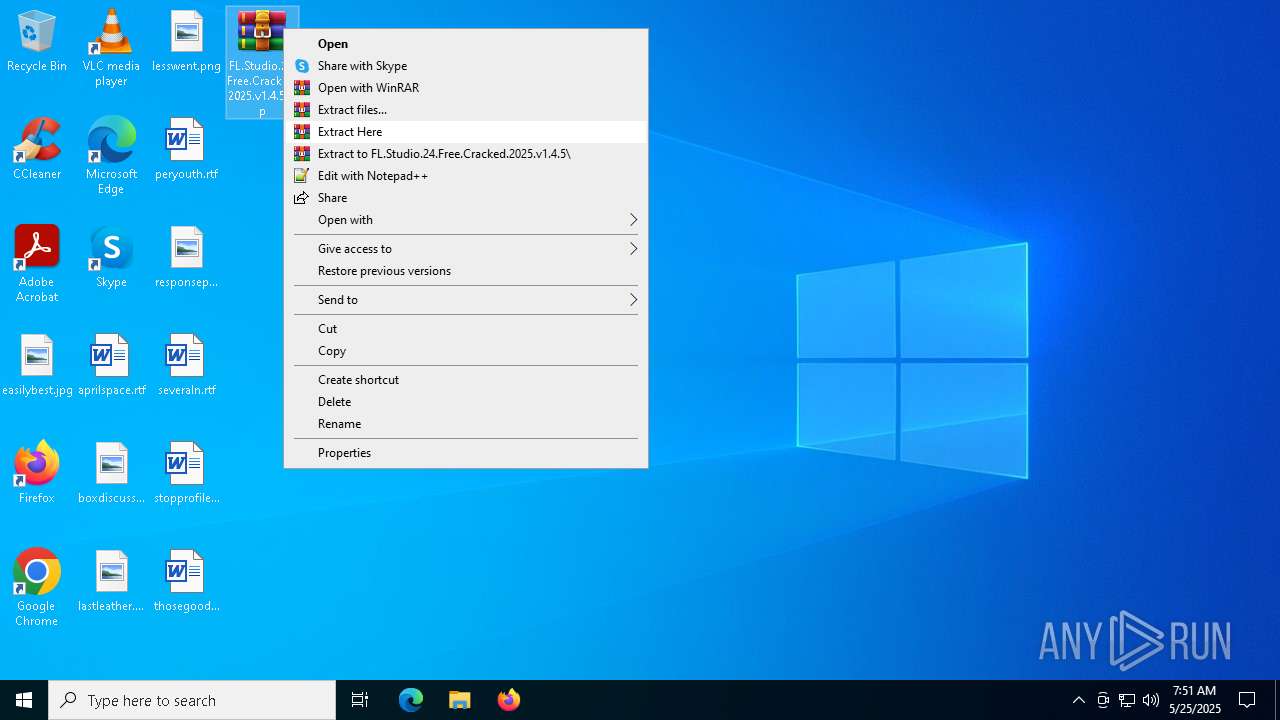1280x720 pixels.
Task: Select the severaln.rtf document icon
Action: (186, 365)
